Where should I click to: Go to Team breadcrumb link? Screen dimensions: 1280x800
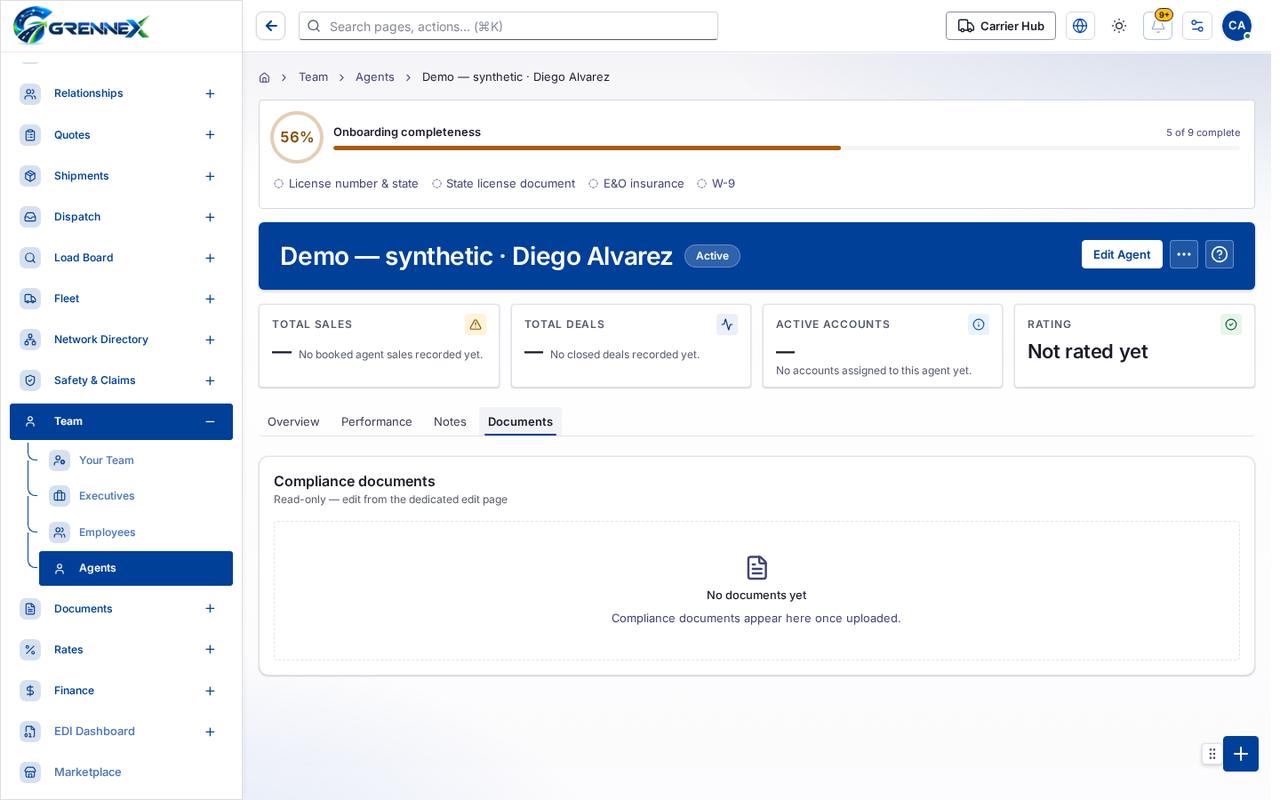(x=313, y=77)
